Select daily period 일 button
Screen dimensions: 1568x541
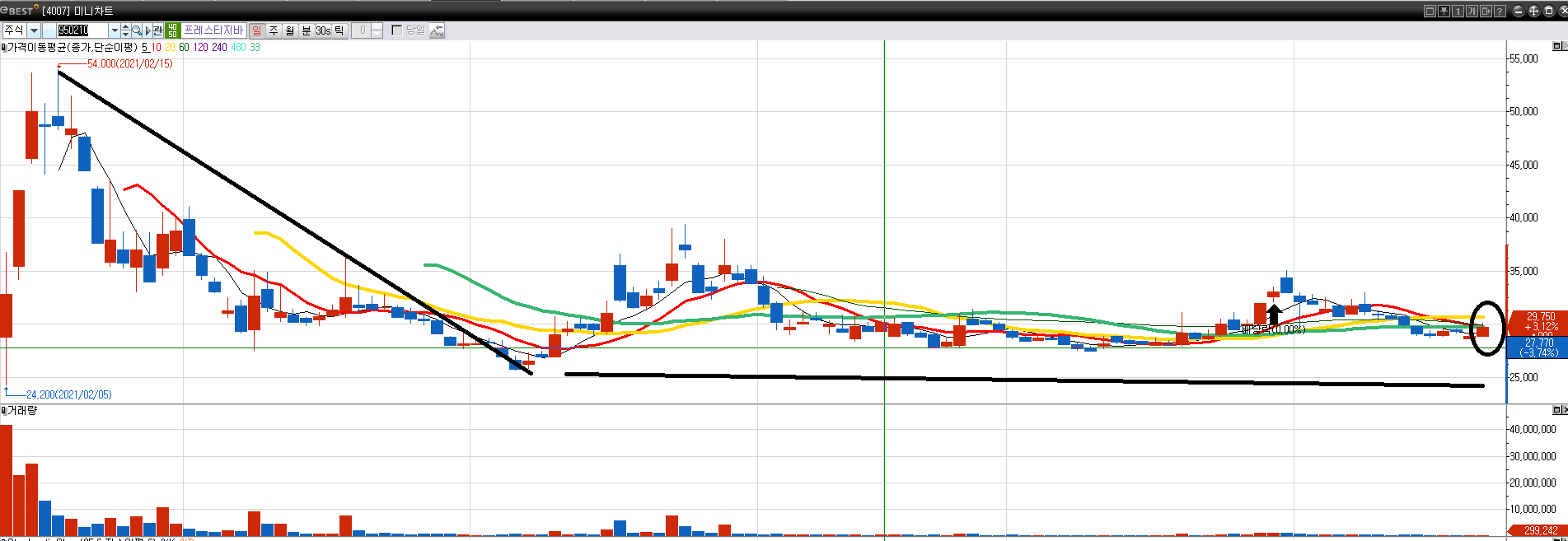(x=256, y=30)
